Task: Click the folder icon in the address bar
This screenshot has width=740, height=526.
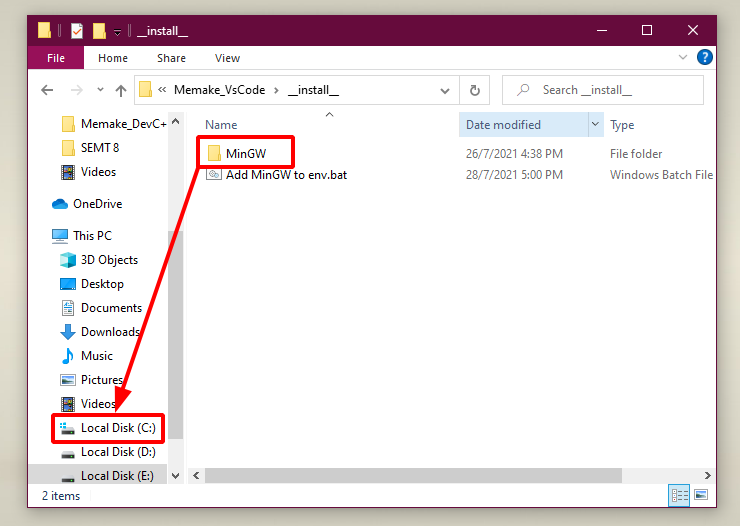Action: 145,89
